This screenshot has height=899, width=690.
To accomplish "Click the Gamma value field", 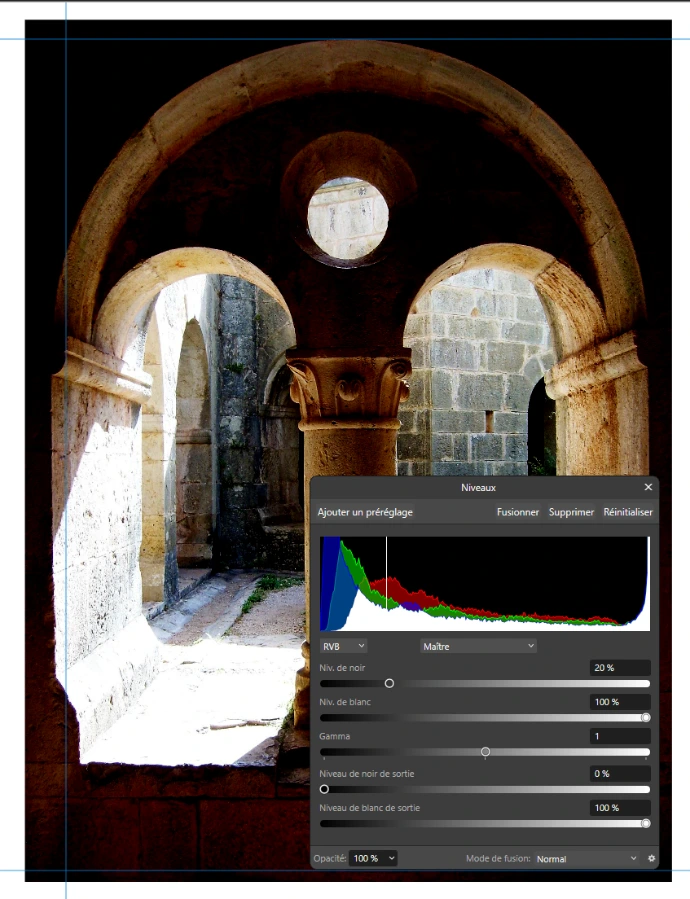I will (x=620, y=736).
